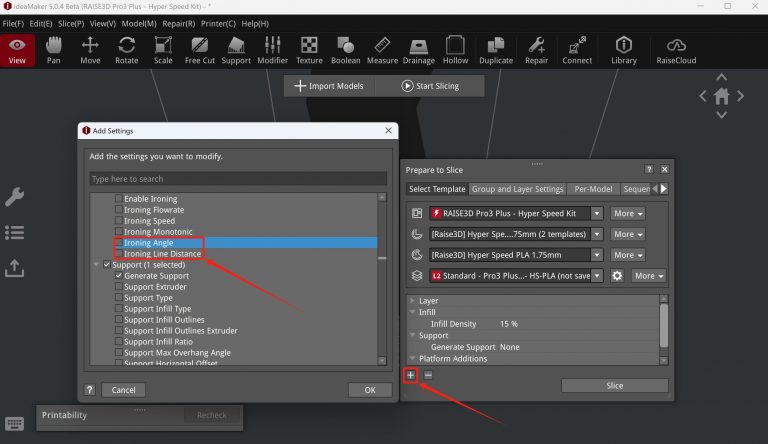Click the minus remove-setting button

pos(428,375)
